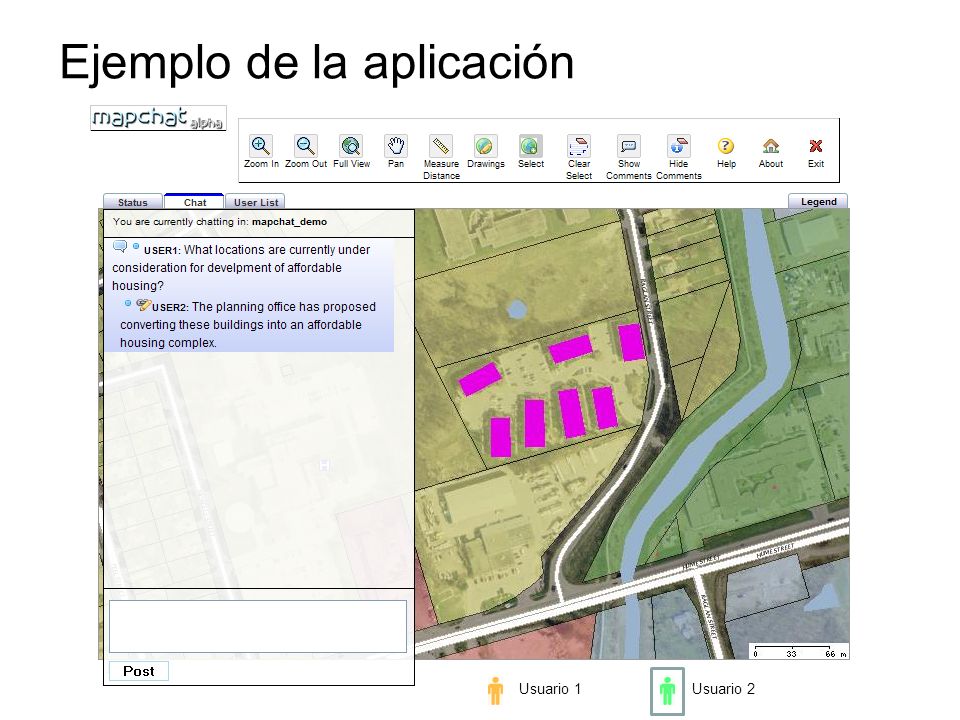Screen dimensions: 960x720
Task: Open Help question mark icon
Action: [x=726, y=146]
